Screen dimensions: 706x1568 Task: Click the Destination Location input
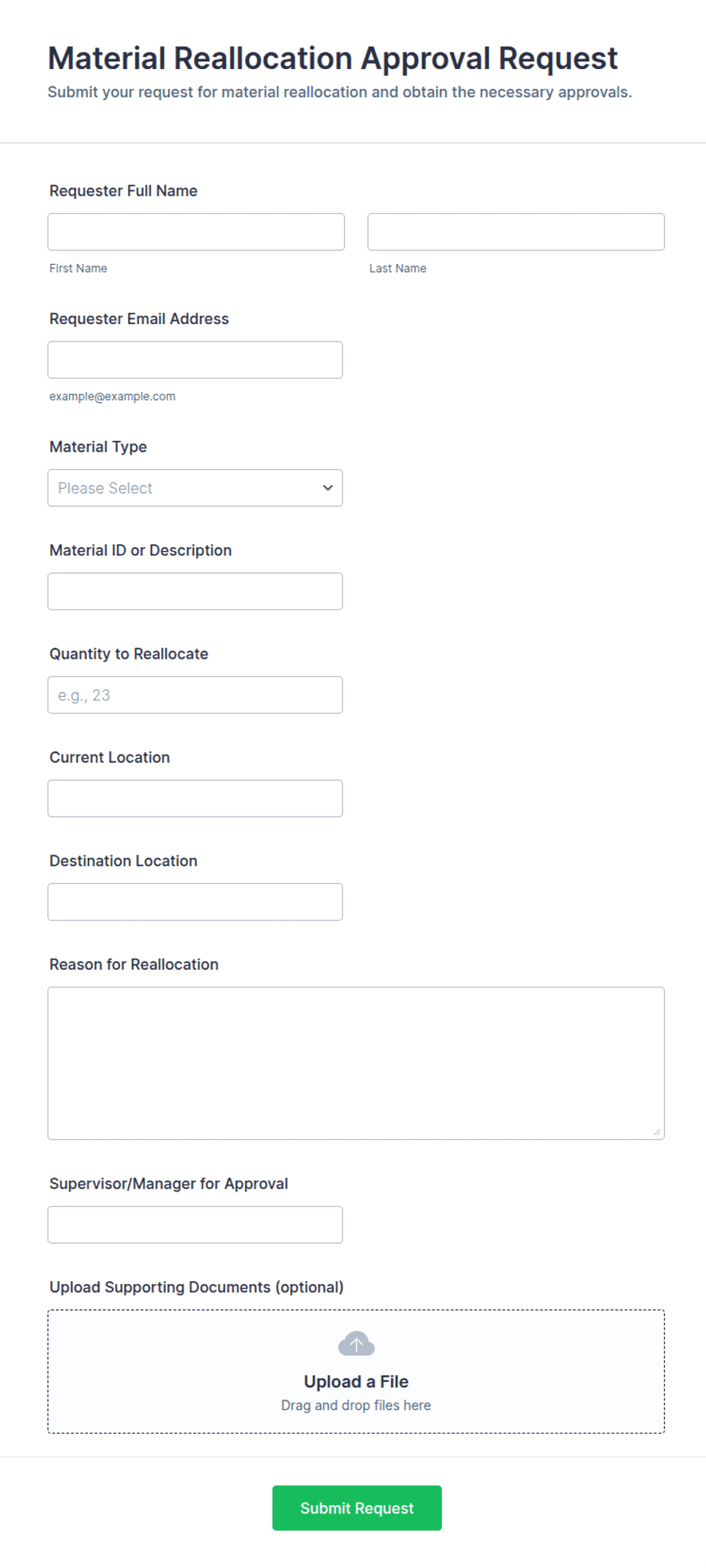(195, 902)
